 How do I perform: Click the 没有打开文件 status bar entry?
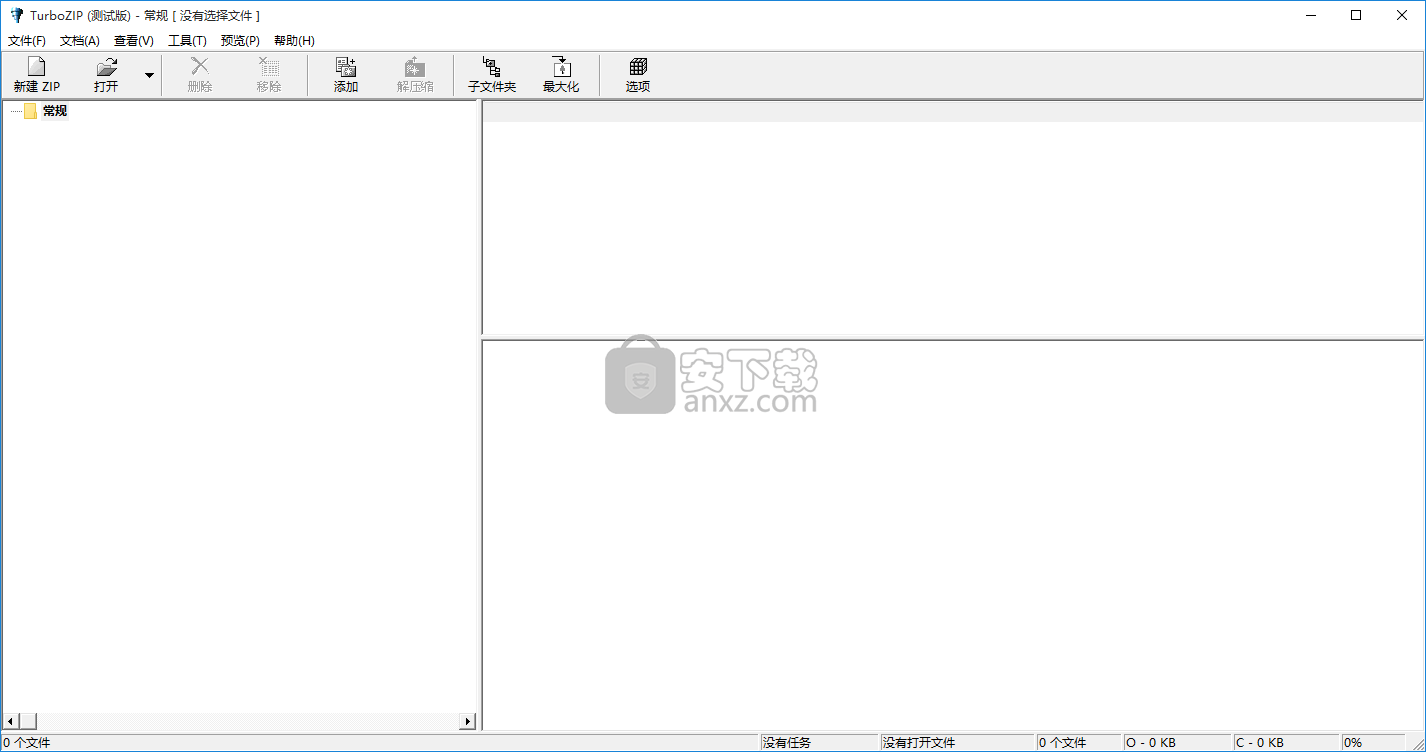957,743
